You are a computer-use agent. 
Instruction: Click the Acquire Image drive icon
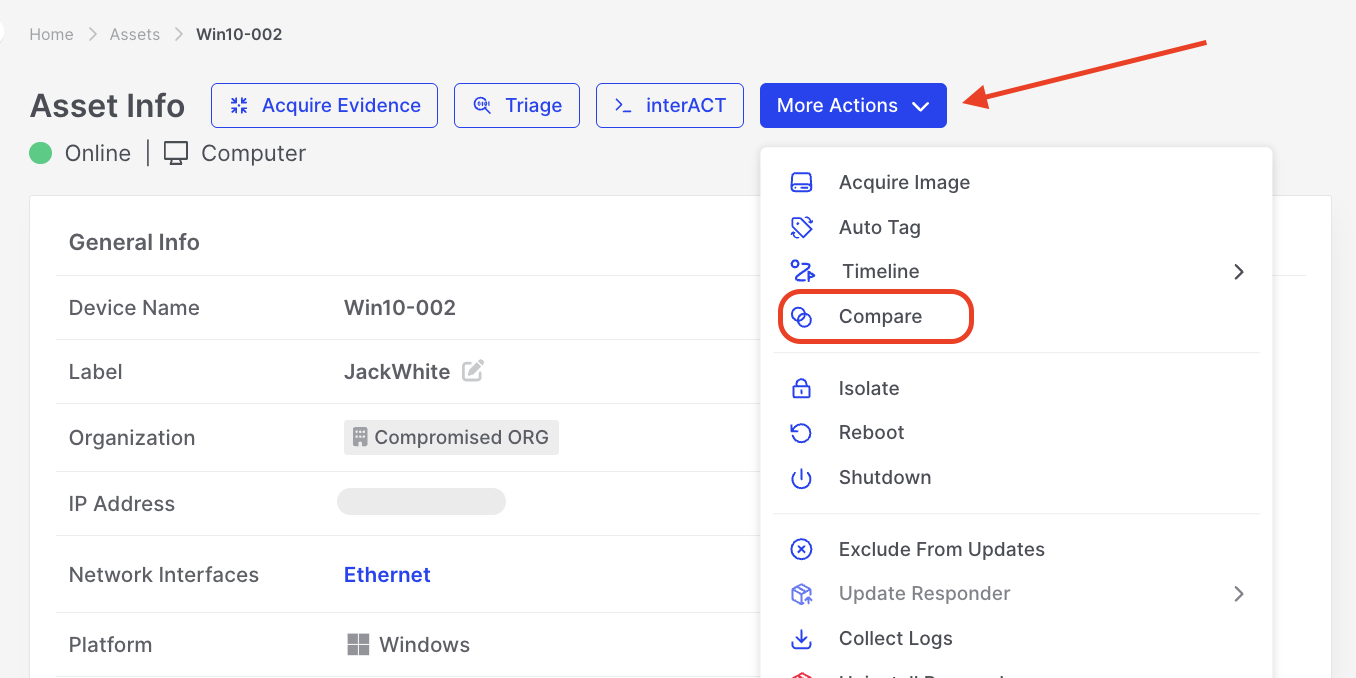[x=801, y=183]
